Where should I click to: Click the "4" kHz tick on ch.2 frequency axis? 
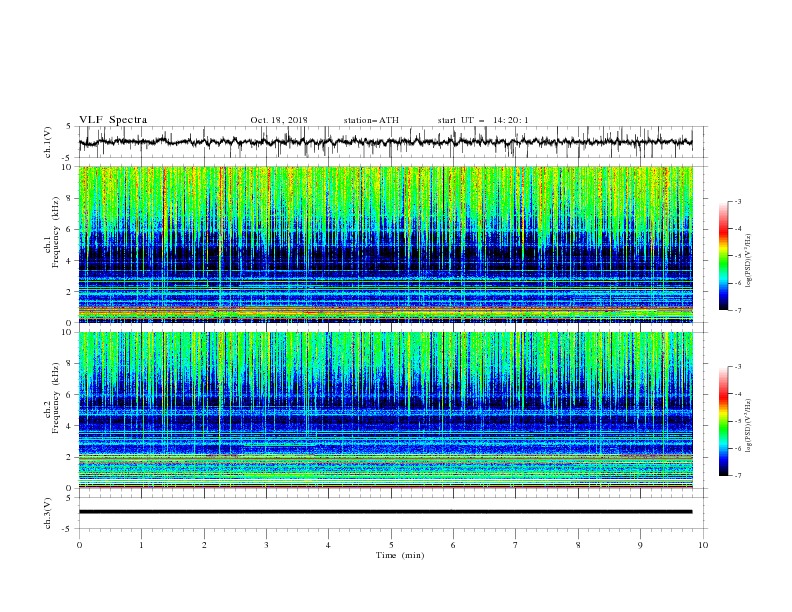[70, 426]
